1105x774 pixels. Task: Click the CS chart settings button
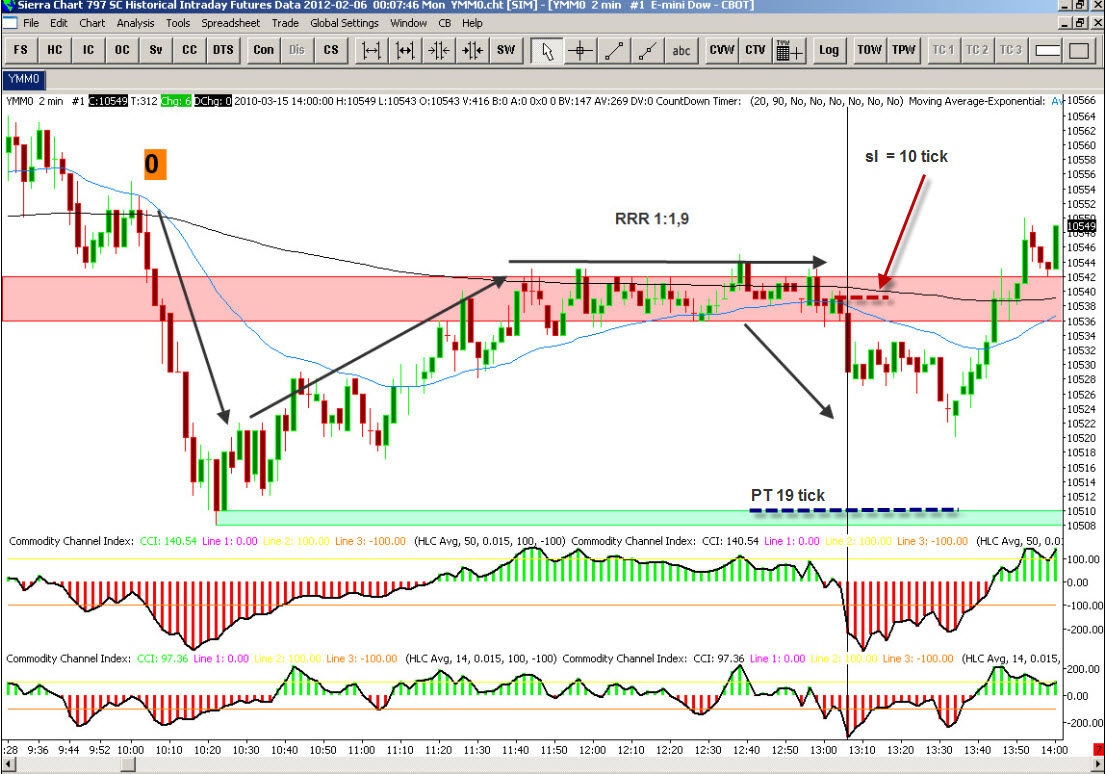(x=331, y=50)
